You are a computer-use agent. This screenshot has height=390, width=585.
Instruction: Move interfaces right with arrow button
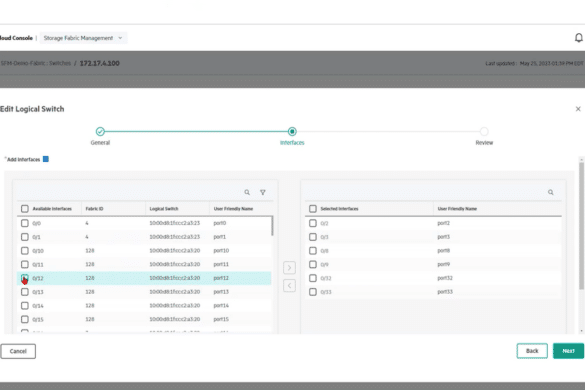289,268
